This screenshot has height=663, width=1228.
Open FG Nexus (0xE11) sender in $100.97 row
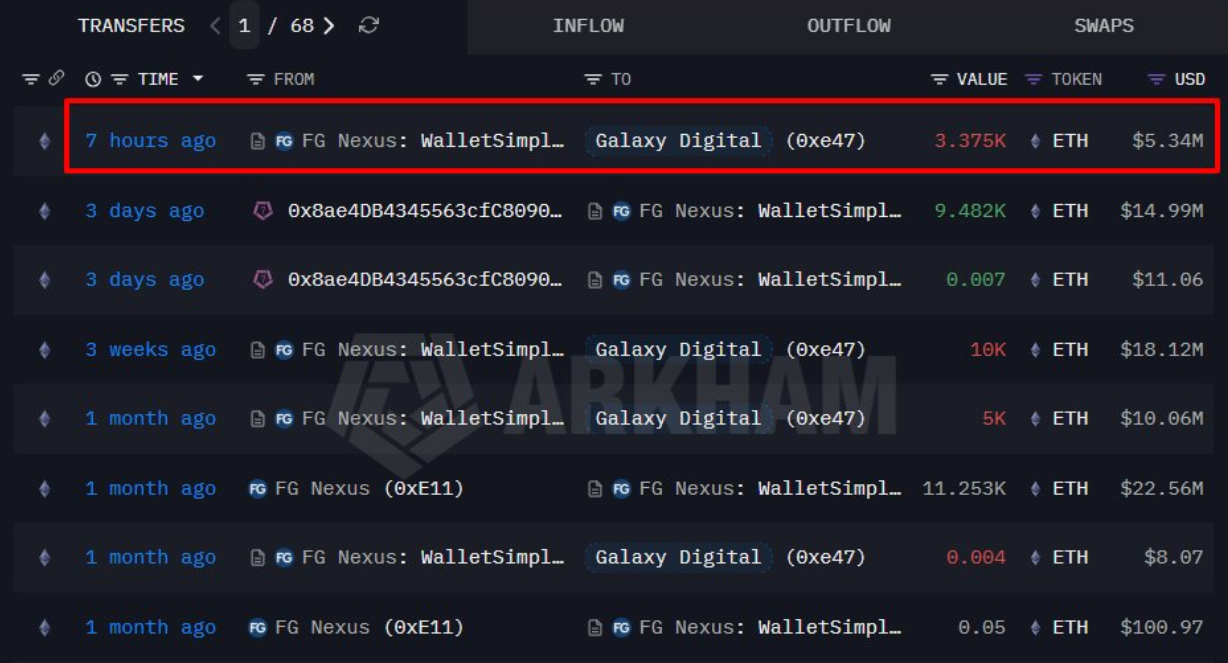pyautogui.click(x=369, y=628)
